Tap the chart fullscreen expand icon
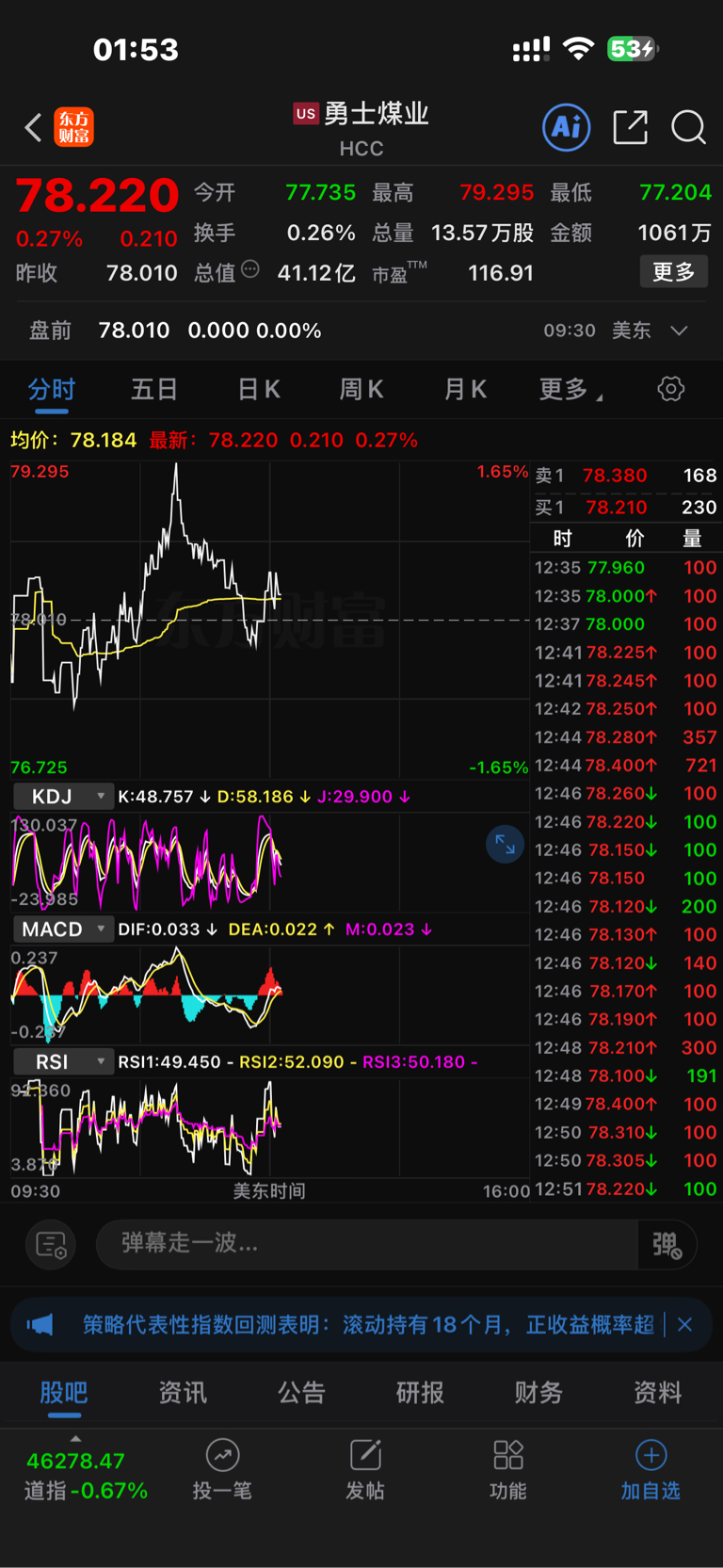 [x=505, y=845]
